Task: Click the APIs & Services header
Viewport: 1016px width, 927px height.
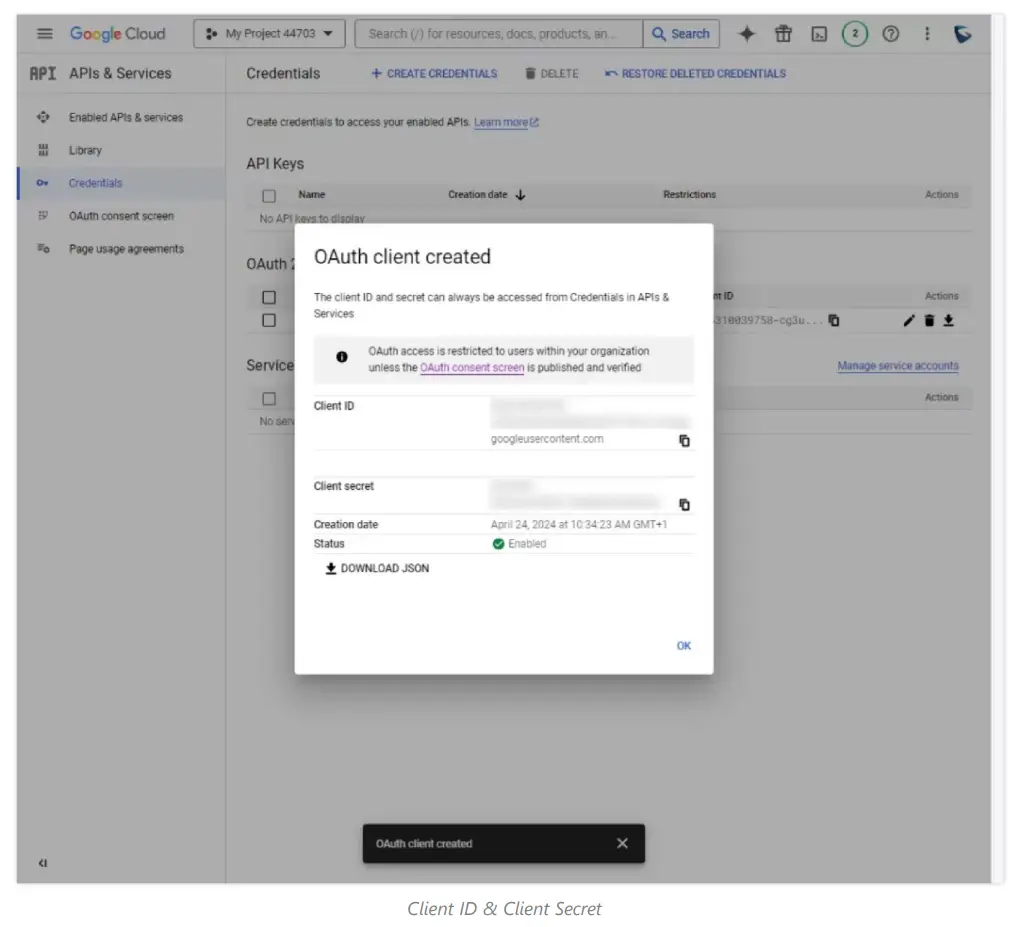Action: 121,73
